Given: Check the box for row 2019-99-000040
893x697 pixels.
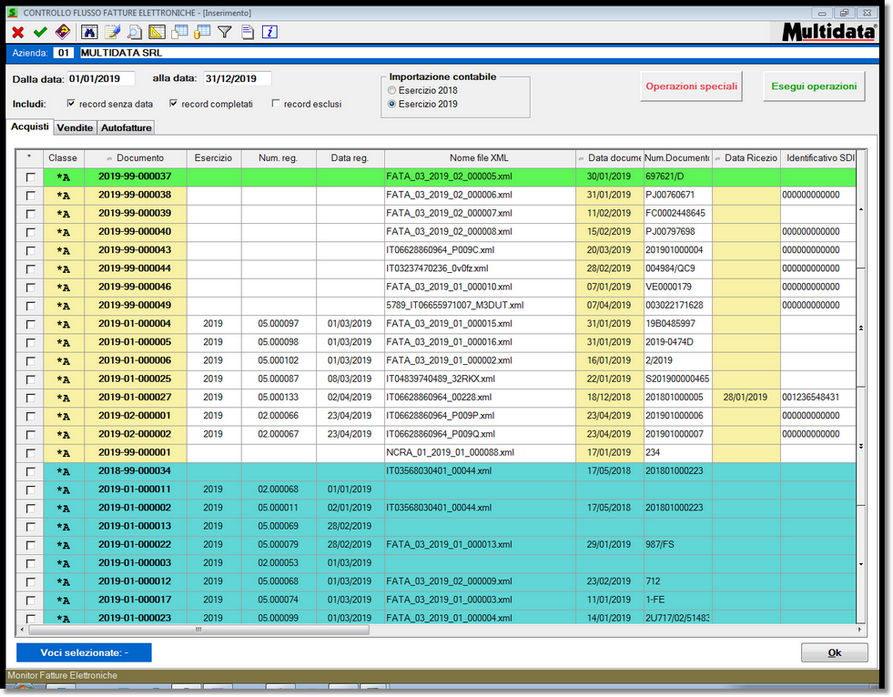Looking at the screenshot, I should (31, 233).
